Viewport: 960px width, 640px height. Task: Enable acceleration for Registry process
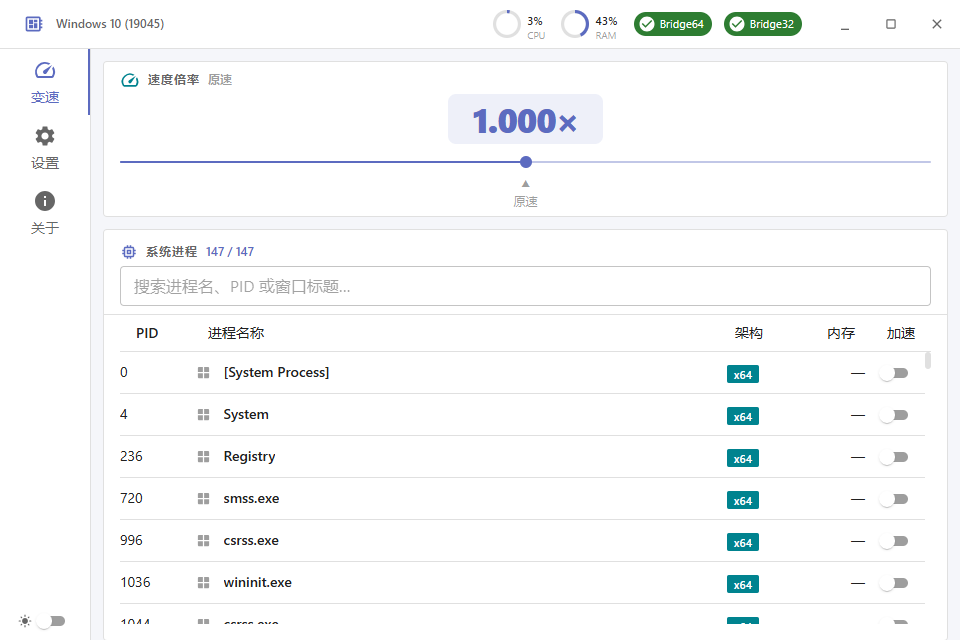[894, 457]
